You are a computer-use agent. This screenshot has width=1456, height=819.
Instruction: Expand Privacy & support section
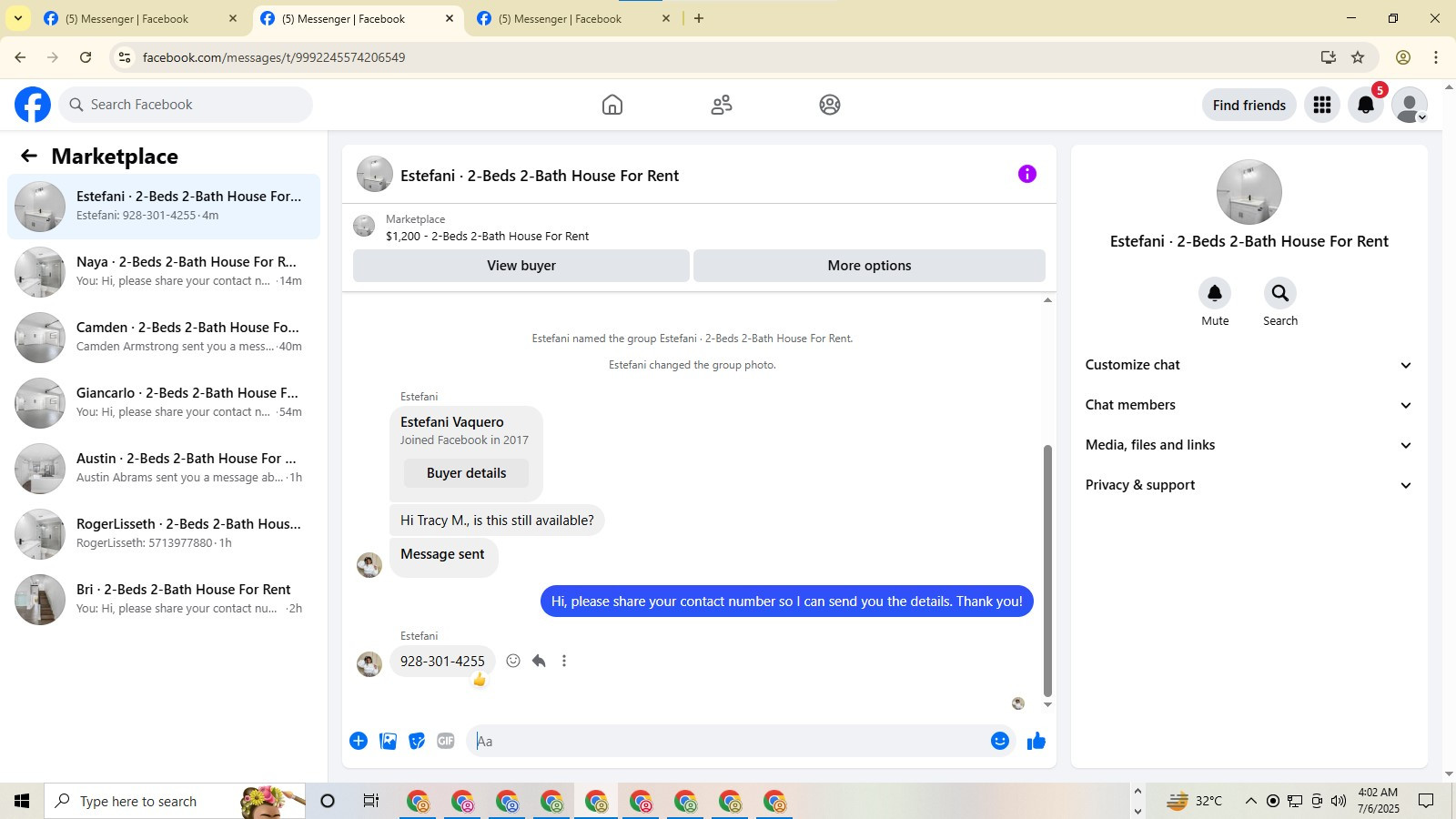(x=1249, y=485)
